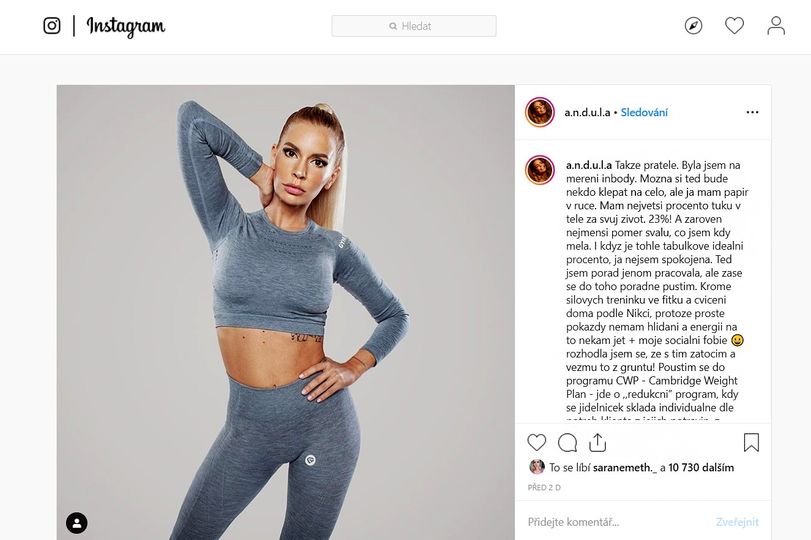
Task: Open the profile person icon
Action: (x=776, y=26)
